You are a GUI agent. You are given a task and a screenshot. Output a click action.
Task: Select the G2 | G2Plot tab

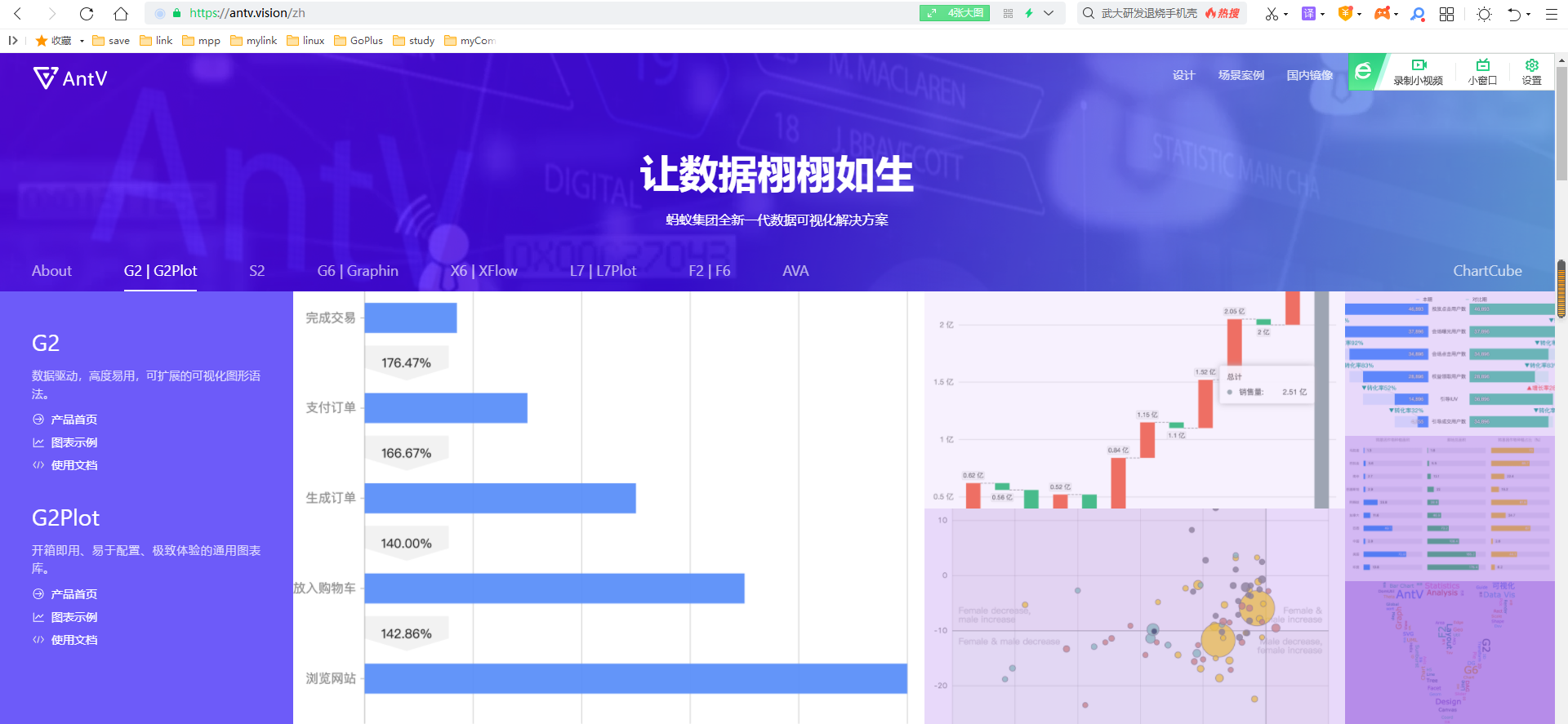160,271
